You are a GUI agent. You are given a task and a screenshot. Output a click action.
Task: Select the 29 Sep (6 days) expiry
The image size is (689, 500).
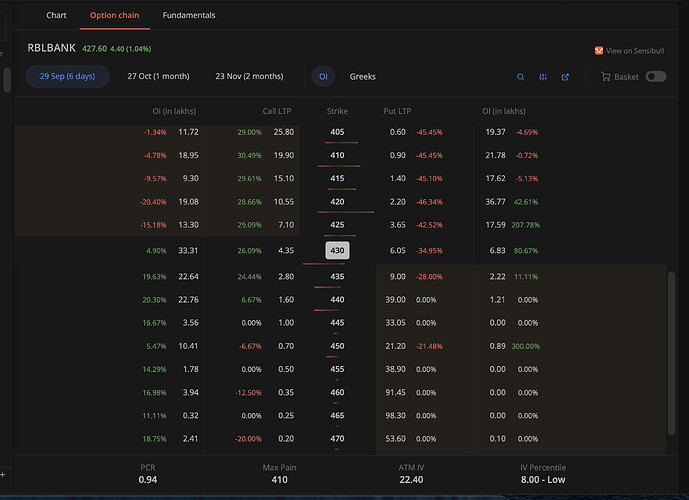67,76
